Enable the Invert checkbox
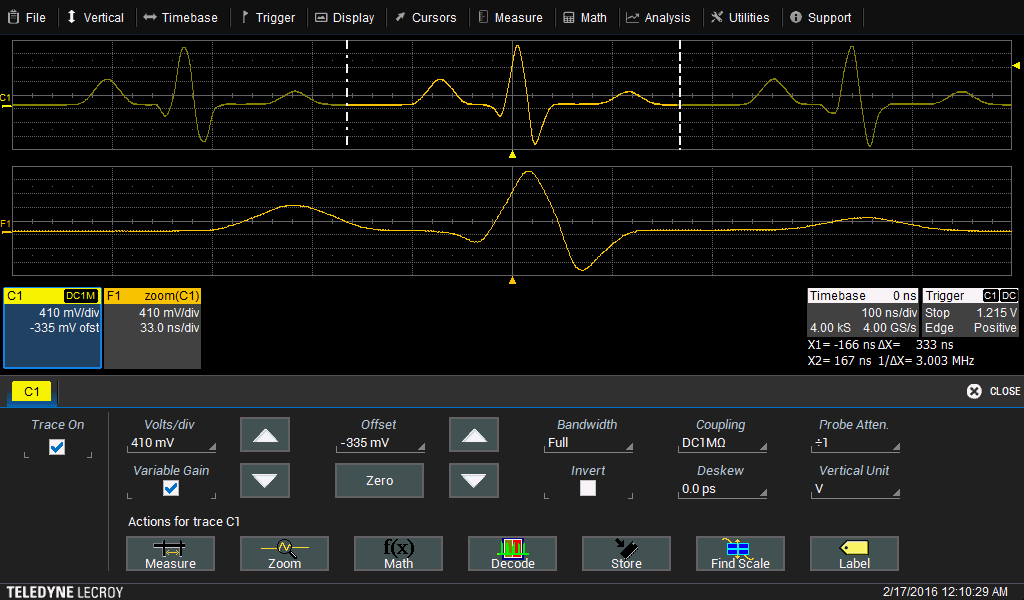This screenshot has width=1024, height=600. [588, 488]
